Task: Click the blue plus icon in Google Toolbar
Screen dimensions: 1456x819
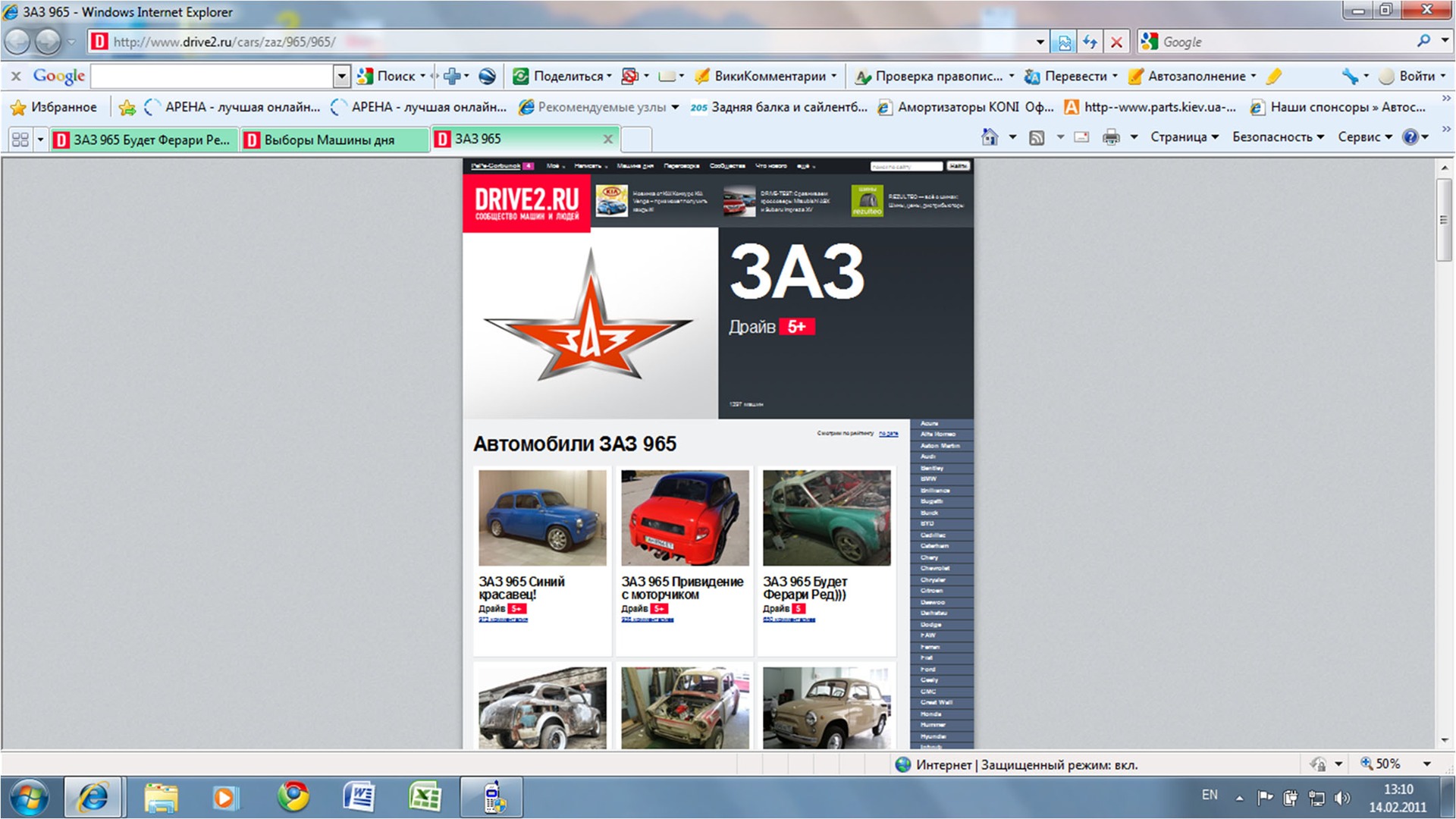Action: coord(452,76)
